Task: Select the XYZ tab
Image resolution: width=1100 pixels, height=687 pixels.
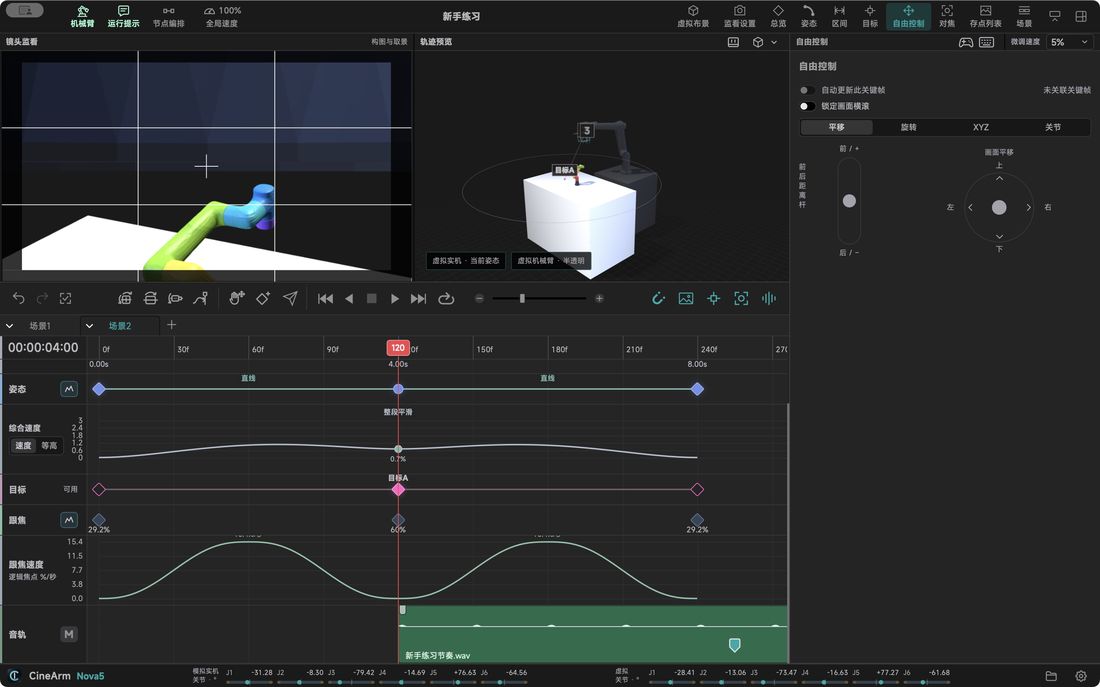Action: click(981, 127)
